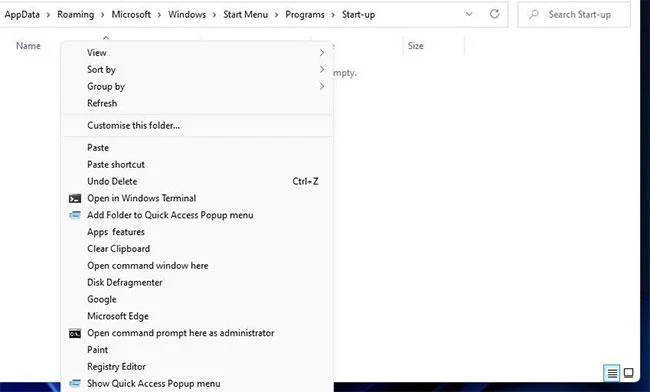The height and width of the screenshot is (392, 650).
Task: Open Registry Editor from the menu
Action: coord(197,367)
